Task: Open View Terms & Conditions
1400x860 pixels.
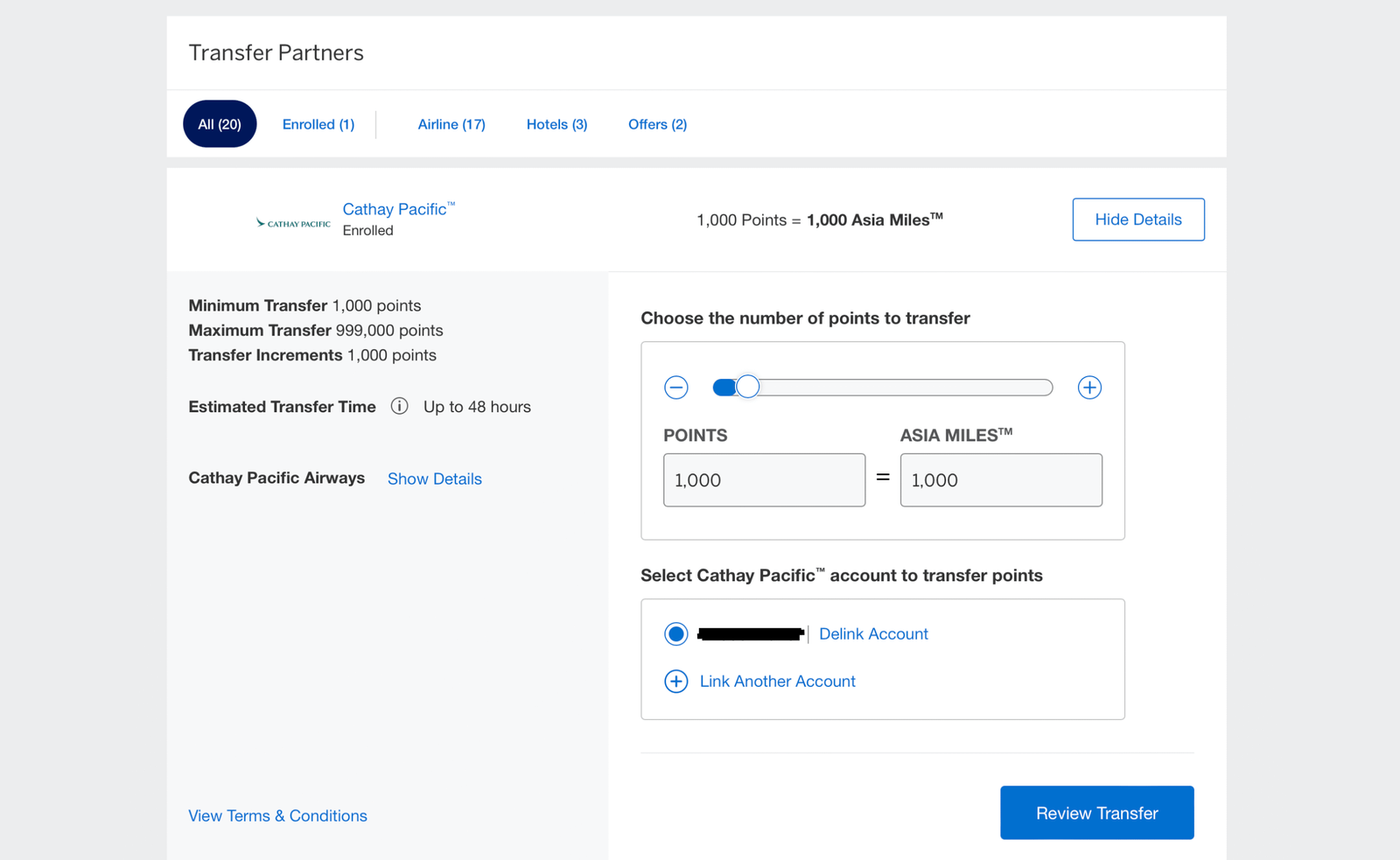Action: click(277, 815)
